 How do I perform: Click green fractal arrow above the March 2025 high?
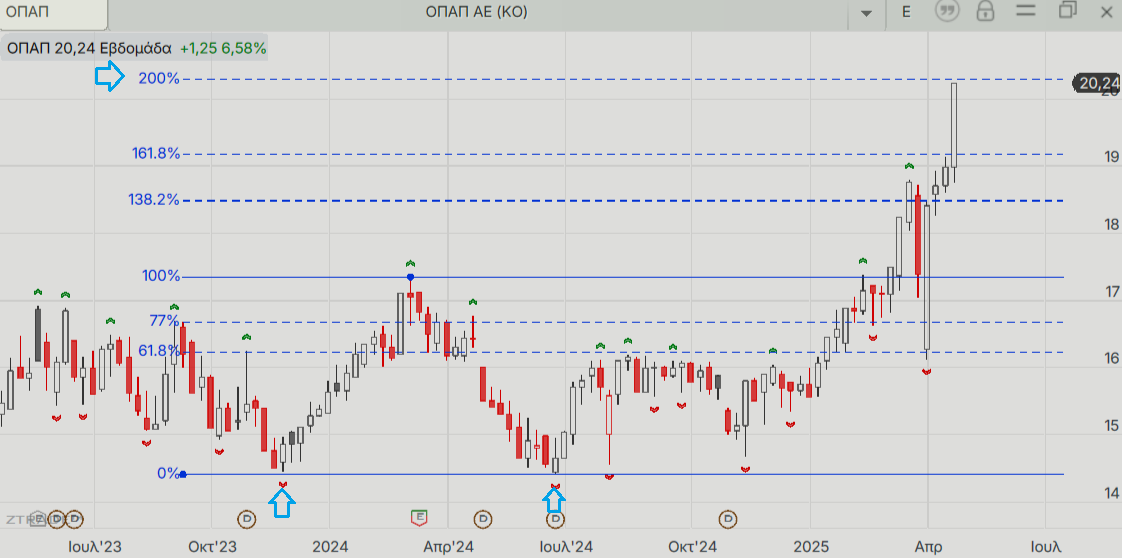(909, 167)
